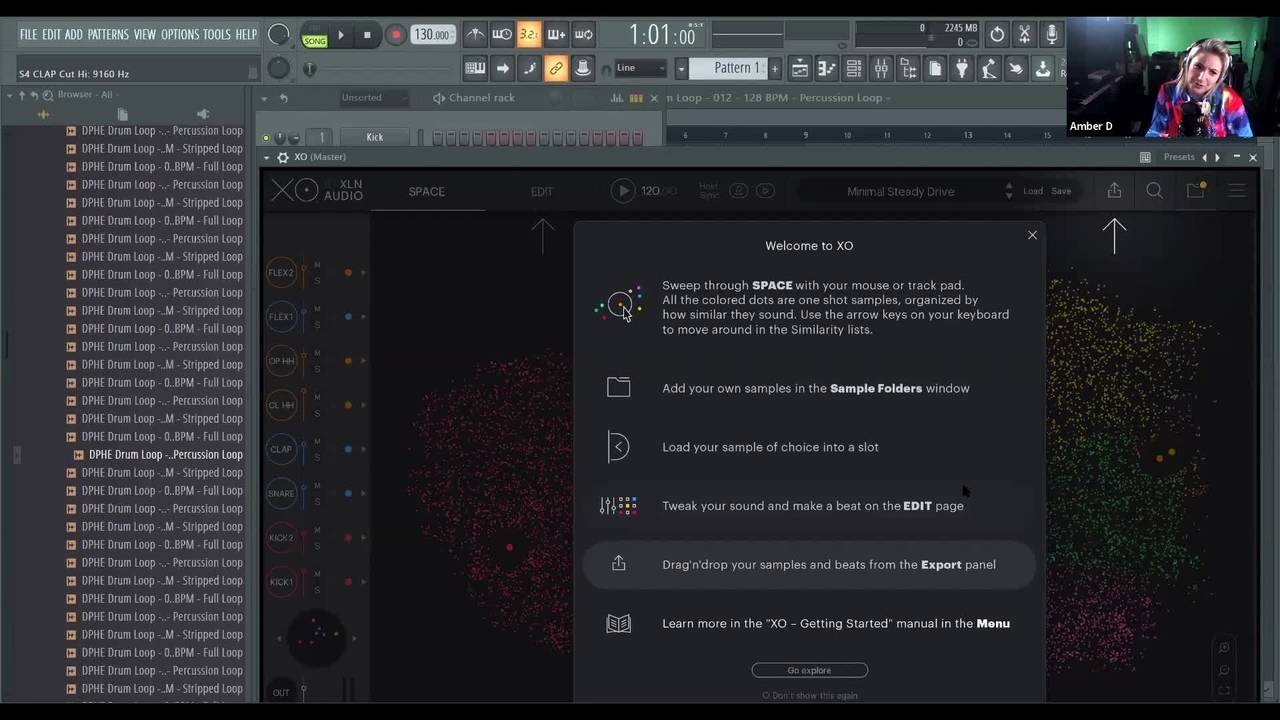Screen dimensions: 1280x720
Task: Open the FILE menu
Action: point(28,34)
